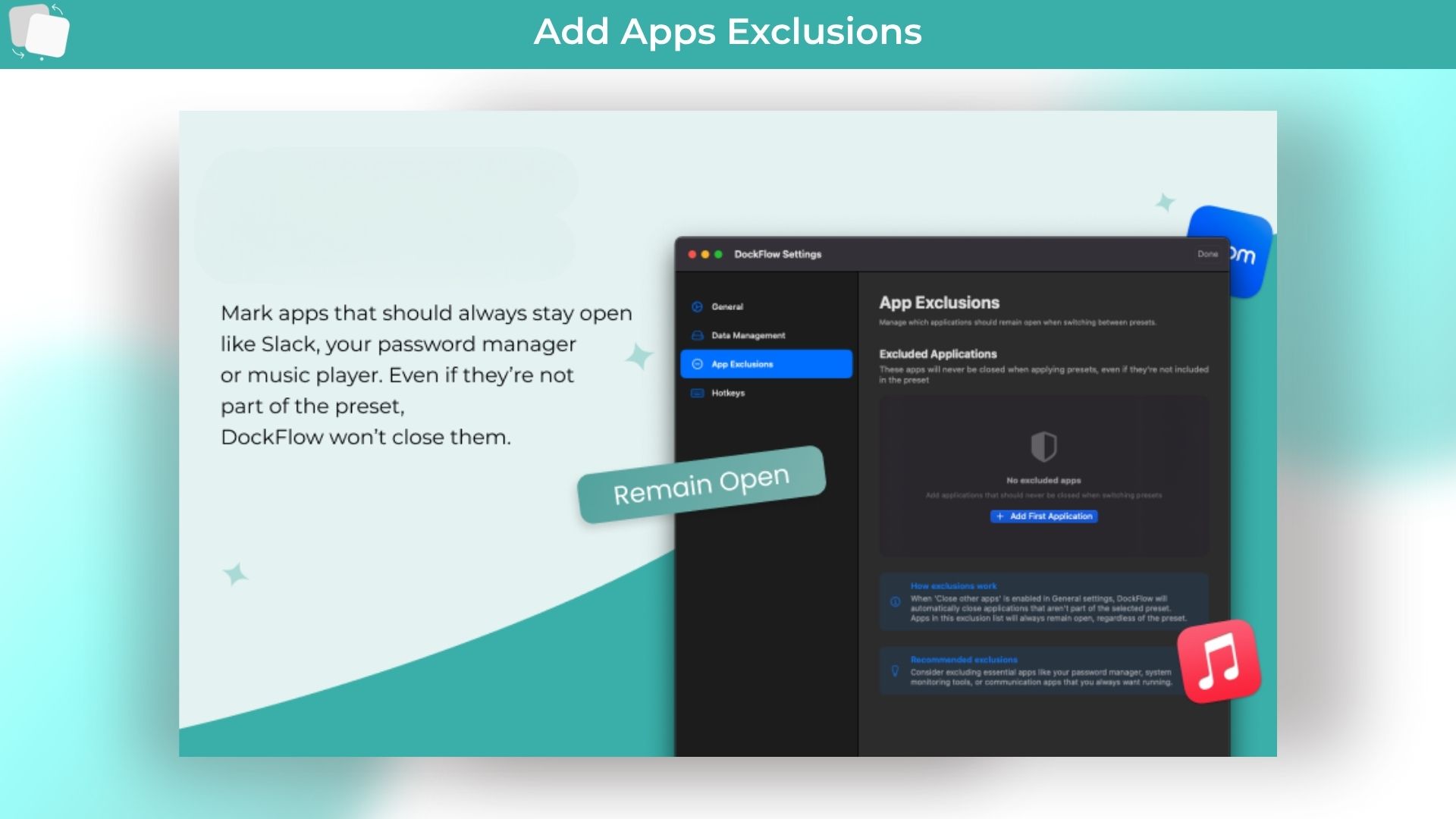Screen dimensions: 1456x819
Task: Click the No excluded apps placeholder text
Action: pyautogui.click(x=1043, y=481)
